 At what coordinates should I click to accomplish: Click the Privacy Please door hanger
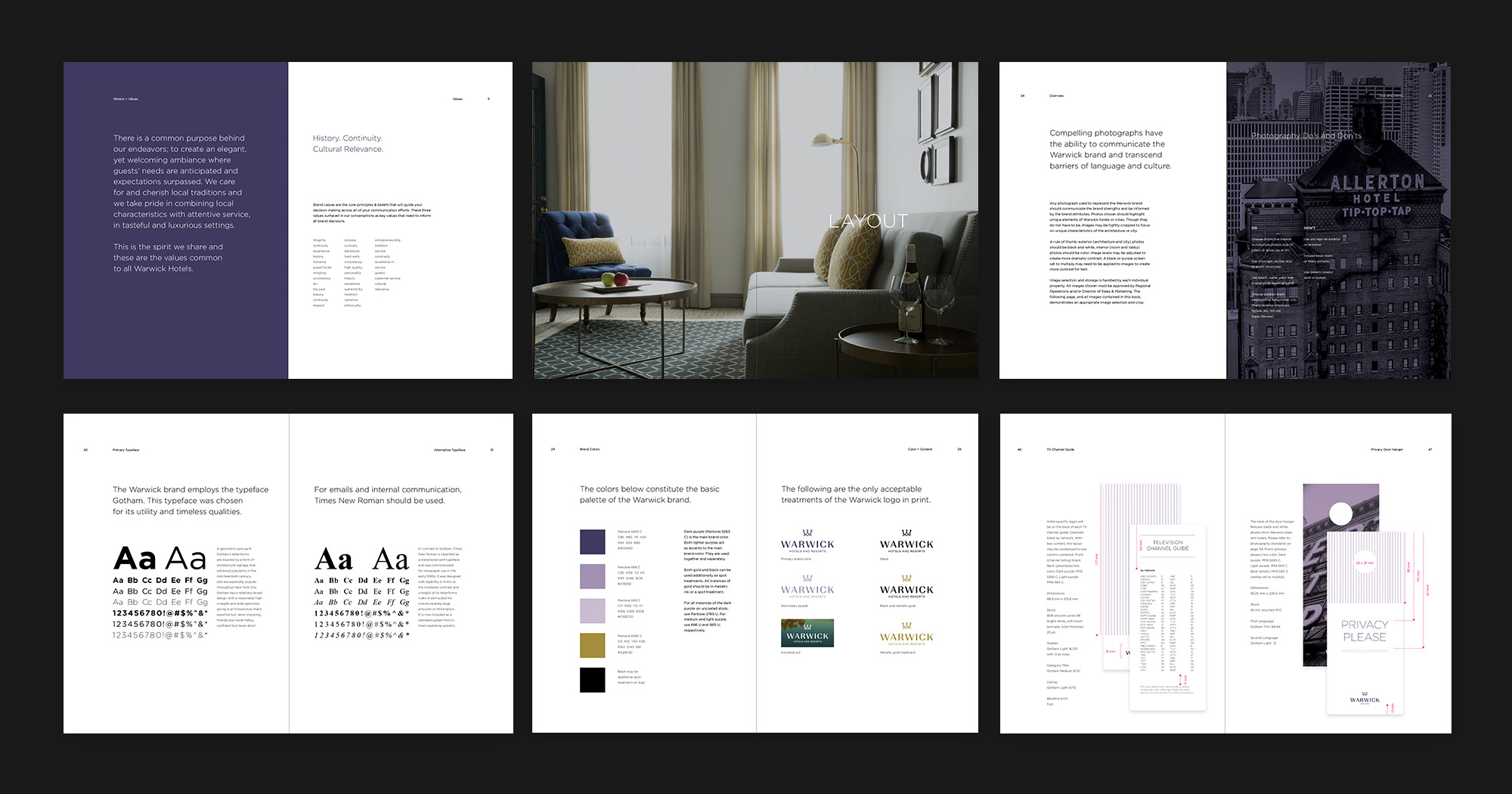[1365, 630]
